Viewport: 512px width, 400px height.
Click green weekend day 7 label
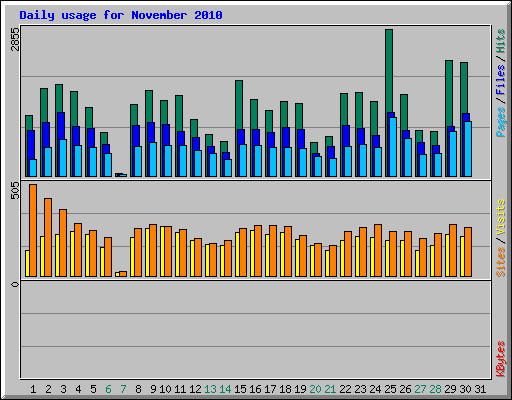123,389
